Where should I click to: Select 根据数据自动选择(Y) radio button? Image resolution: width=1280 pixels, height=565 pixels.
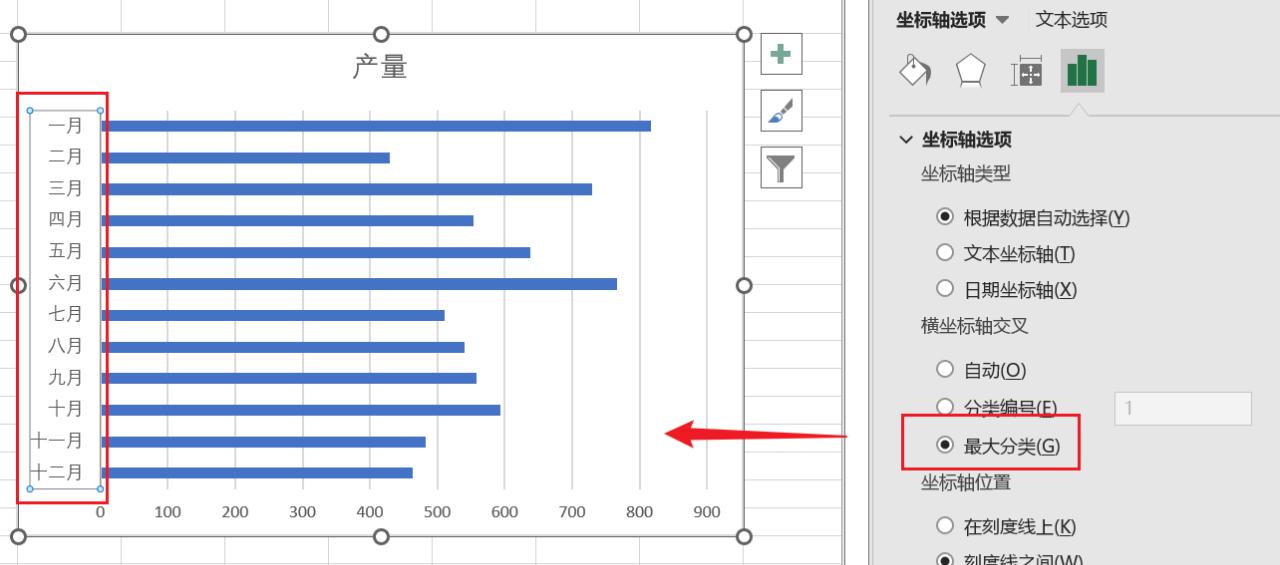pos(945,217)
